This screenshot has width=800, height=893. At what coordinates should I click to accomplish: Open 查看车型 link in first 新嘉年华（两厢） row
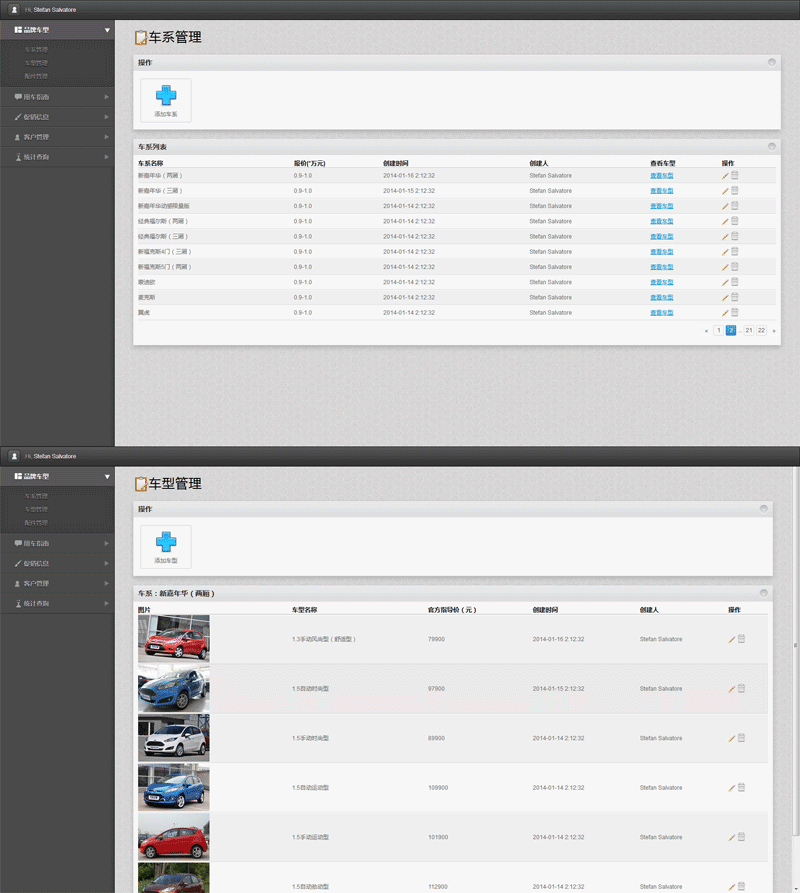point(661,176)
